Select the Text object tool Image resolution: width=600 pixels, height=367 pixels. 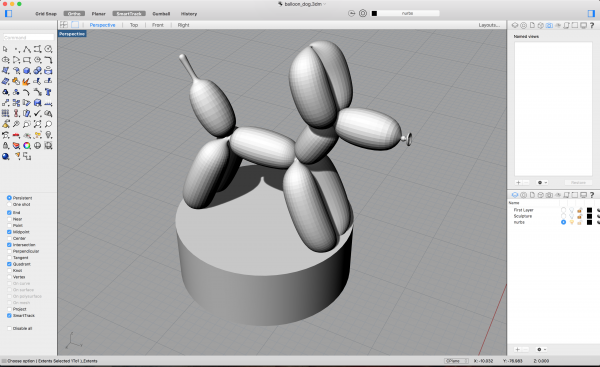pyautogui.click(x=48, y=92)
